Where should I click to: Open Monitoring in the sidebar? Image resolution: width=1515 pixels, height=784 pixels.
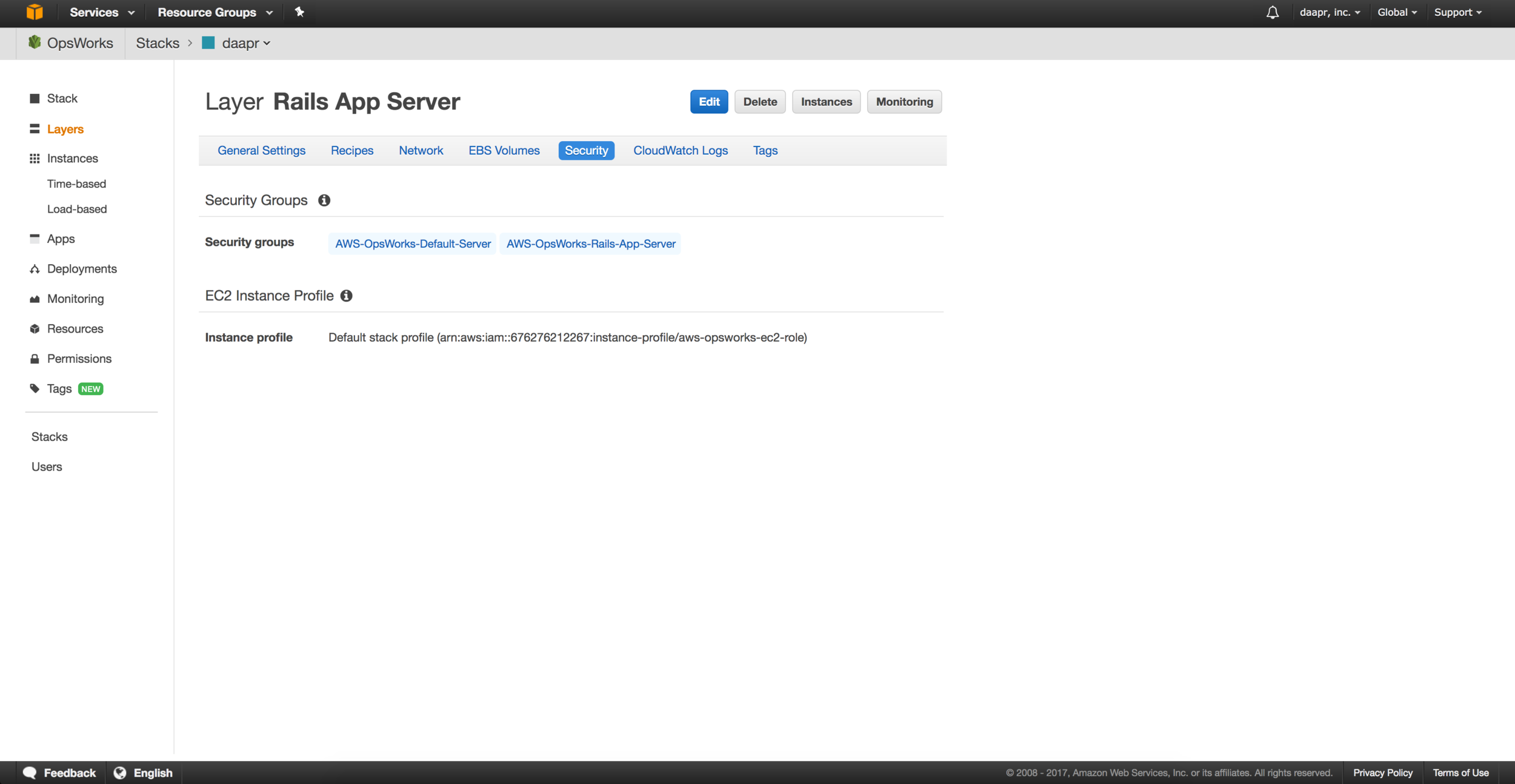coord(76,299)
